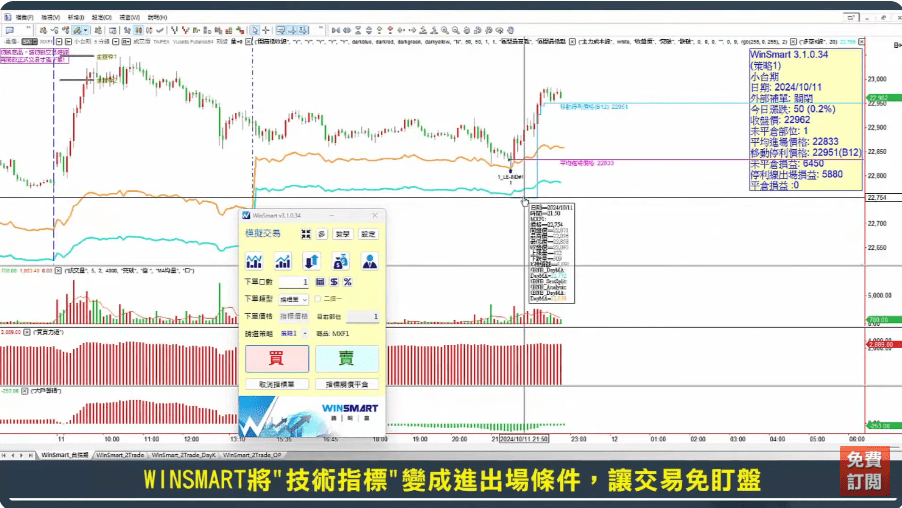902x508 pixels.
Task: Close the 成交量 volume indicator sub-chart
Action: tap(58, 270)
